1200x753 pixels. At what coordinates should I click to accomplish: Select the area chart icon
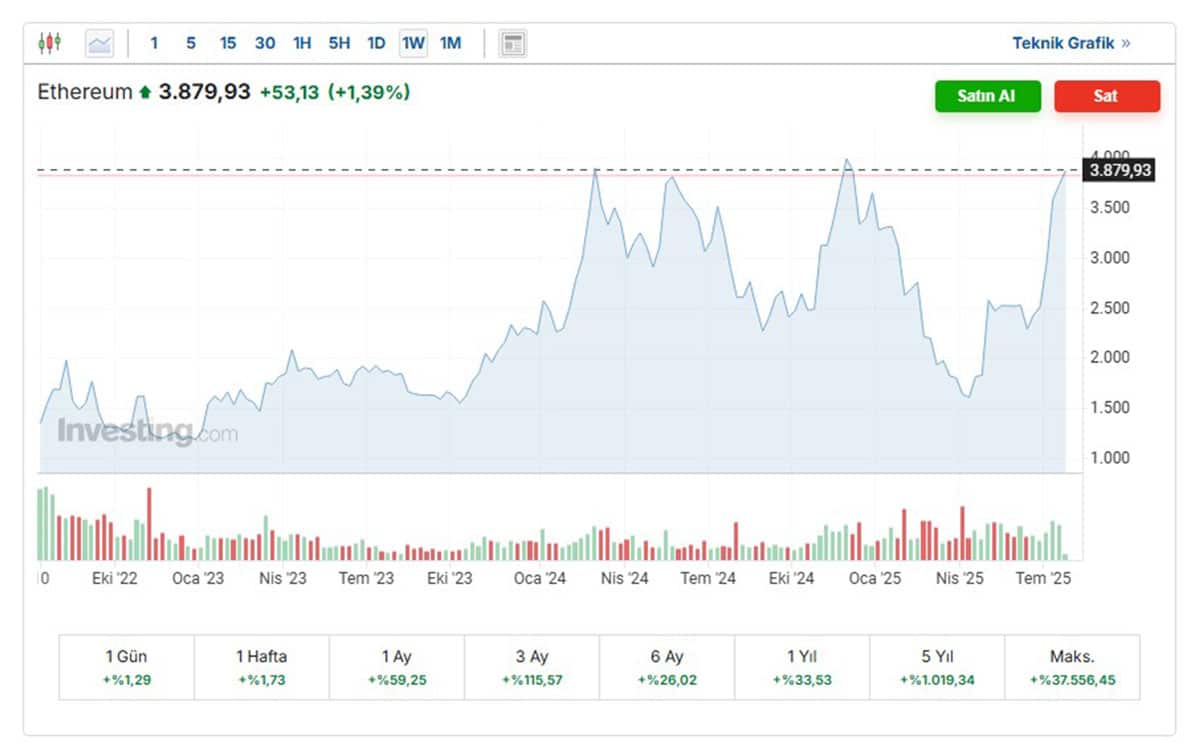pos(100,43)
